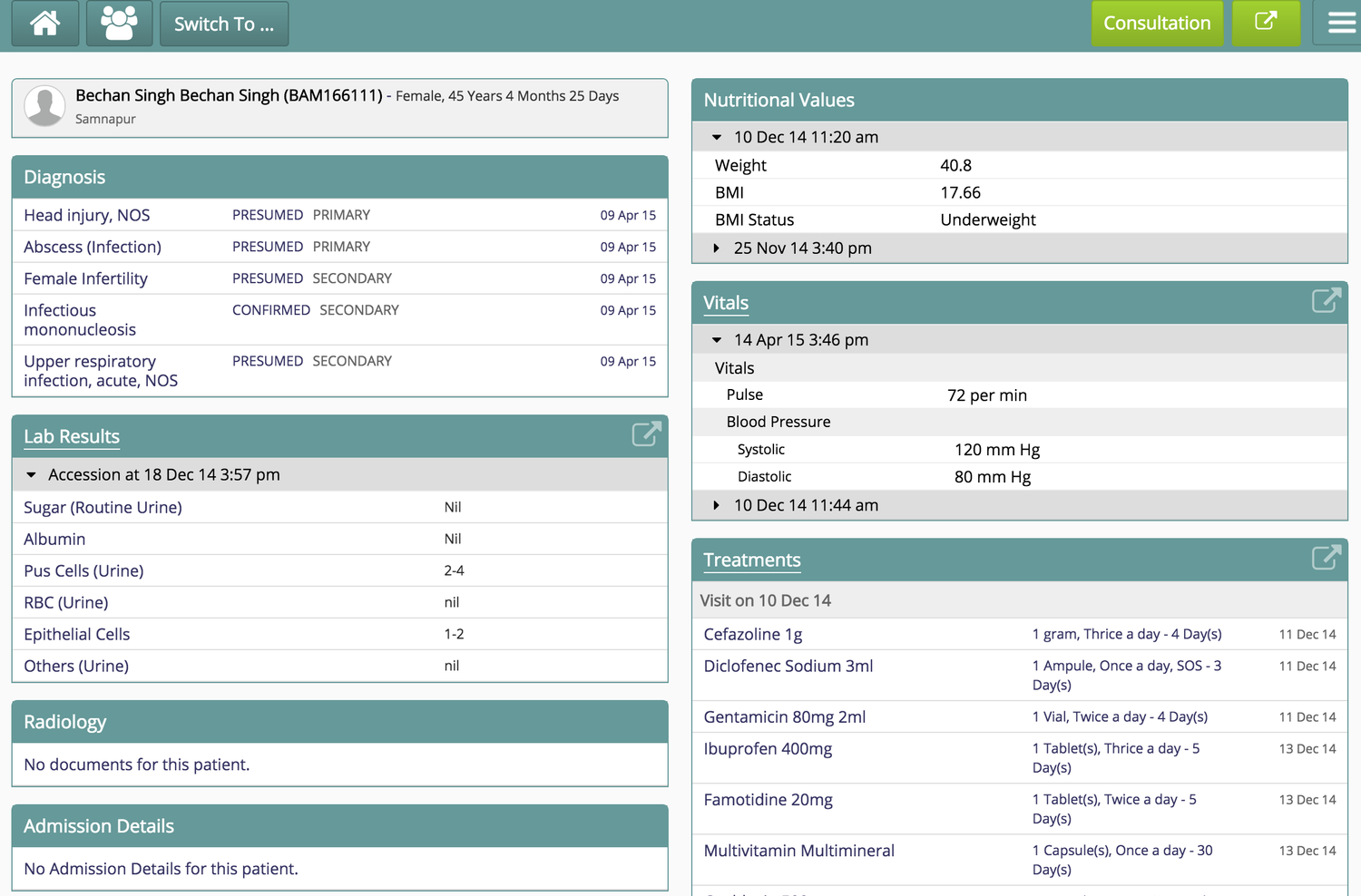The image size is (1361, 896).
Task: Open the Switch To menu
Action: click(x=224, y=24)
